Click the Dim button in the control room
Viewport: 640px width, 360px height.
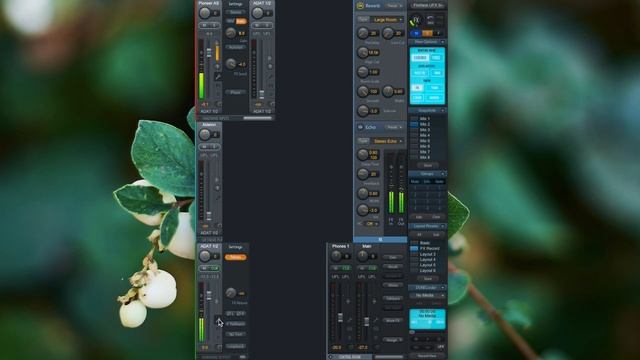coord(393,258)
